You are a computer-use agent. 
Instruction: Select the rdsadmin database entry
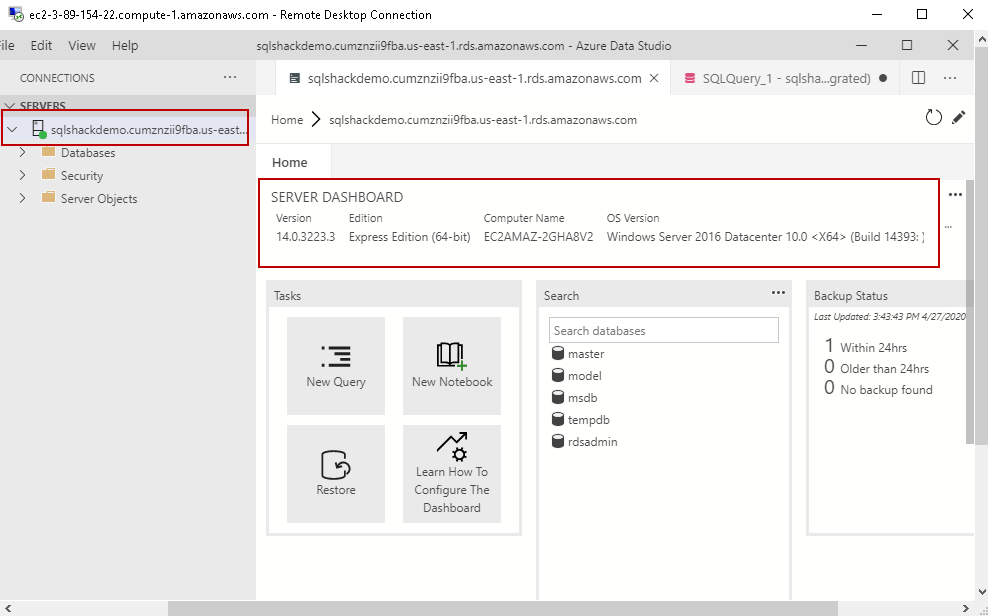(x=592, y=442)
